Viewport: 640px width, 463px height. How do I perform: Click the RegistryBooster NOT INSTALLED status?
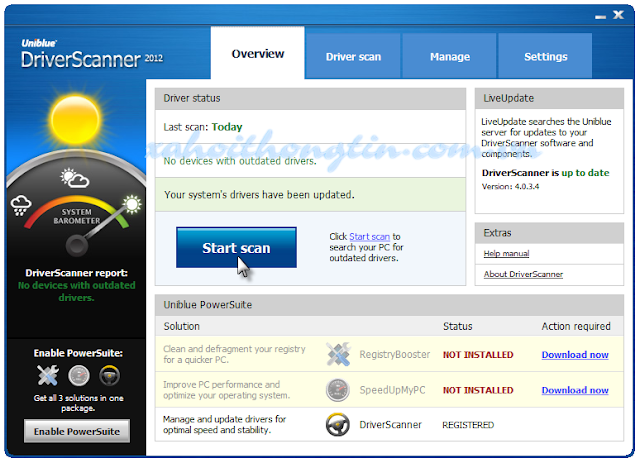(x=478, y=355)
